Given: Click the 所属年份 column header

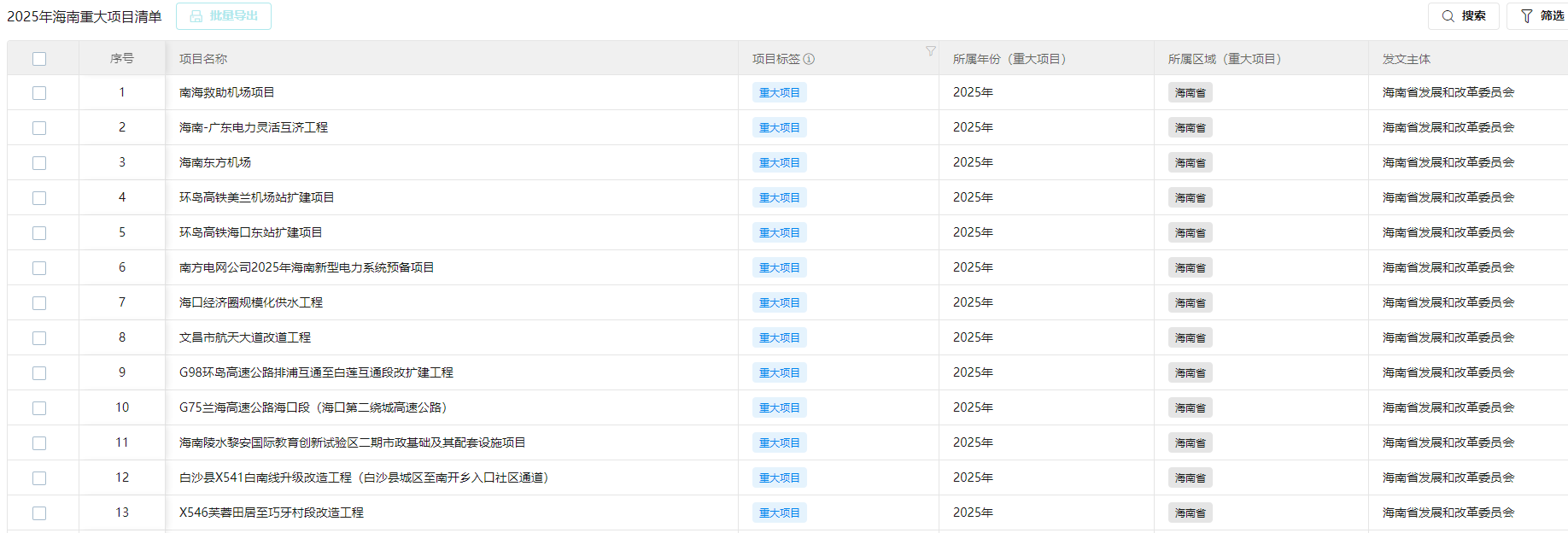Looking at the screenshot, I should click(1009, 59).
